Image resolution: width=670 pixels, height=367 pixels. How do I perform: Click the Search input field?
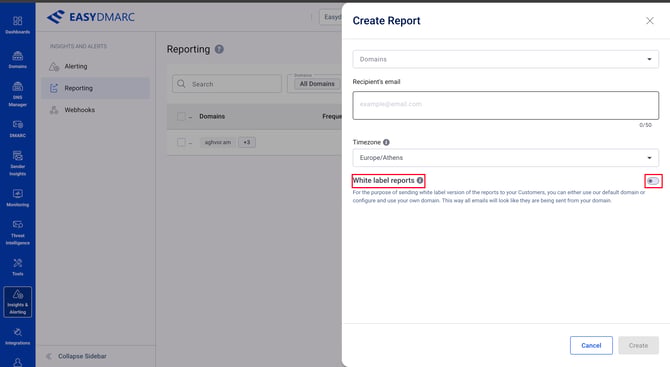(x=227, y=84)
